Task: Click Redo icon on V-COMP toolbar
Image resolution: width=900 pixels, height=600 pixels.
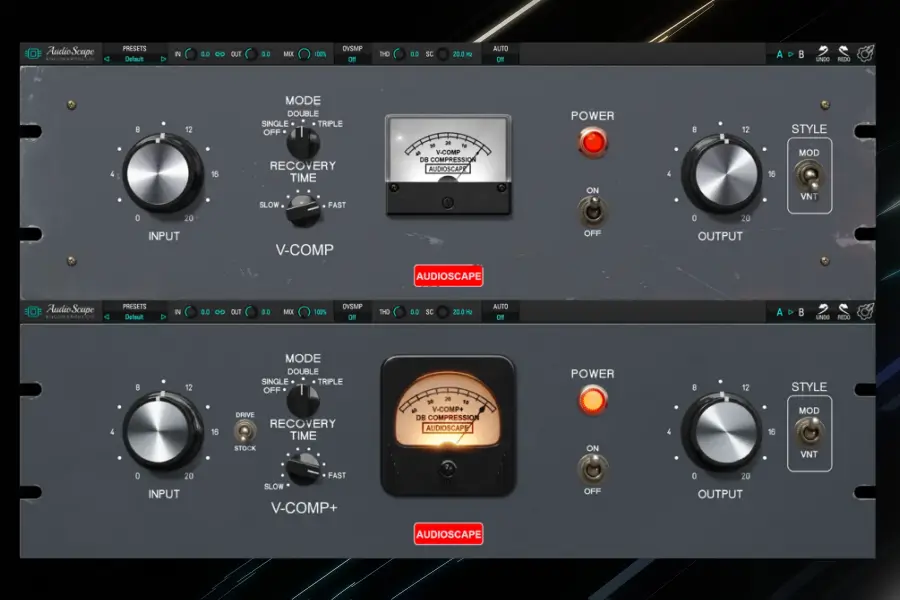Action: click(x=843, y=54)
